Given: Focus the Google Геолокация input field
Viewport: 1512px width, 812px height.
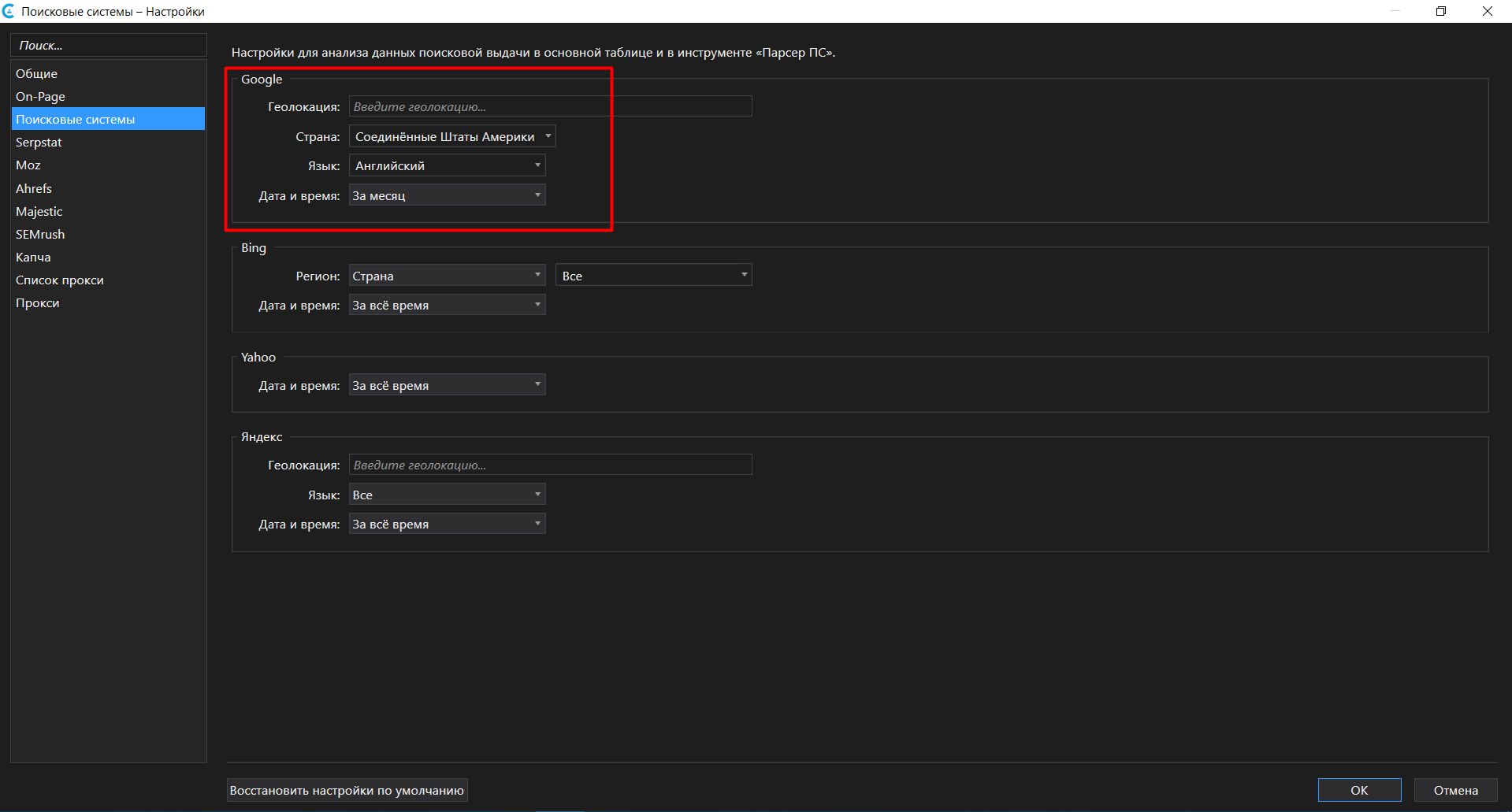Looking at the screenshot, I should tap(550, 106).
